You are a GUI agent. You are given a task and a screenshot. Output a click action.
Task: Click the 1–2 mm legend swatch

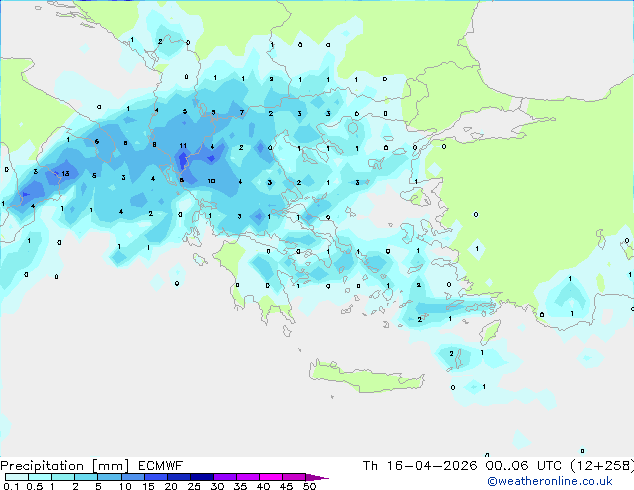click(63, 477)
